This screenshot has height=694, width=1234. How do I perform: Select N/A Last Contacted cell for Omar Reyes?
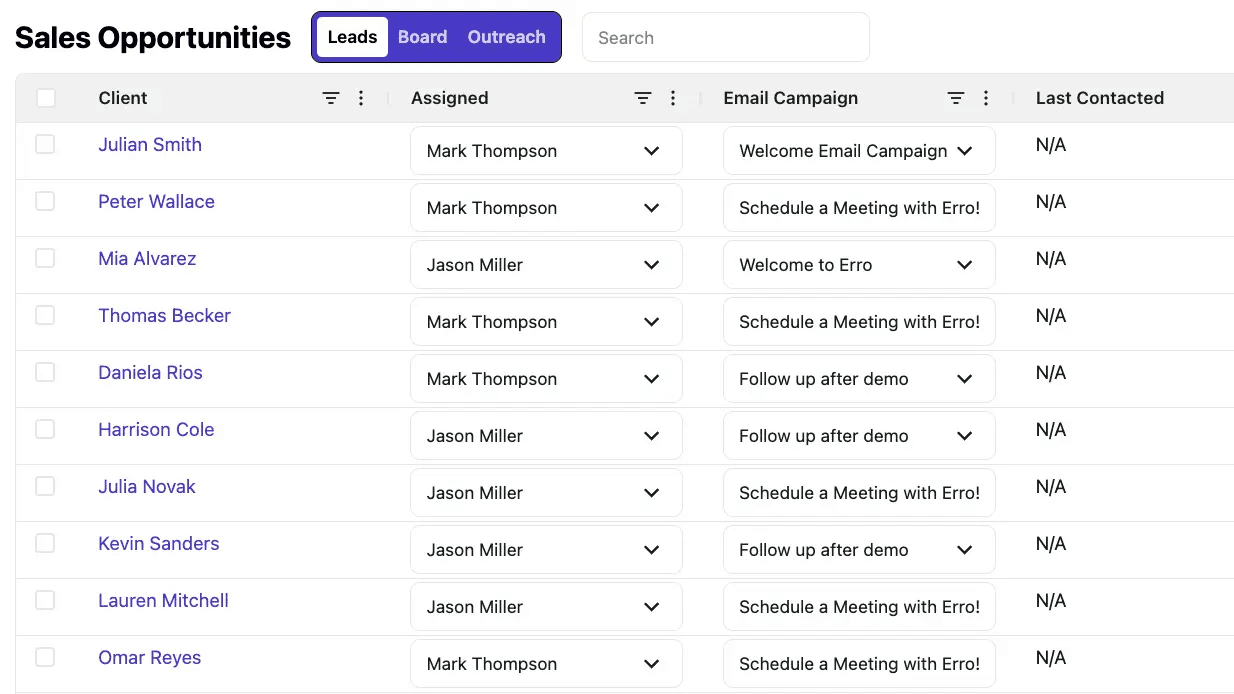[x=1051, y=658]
